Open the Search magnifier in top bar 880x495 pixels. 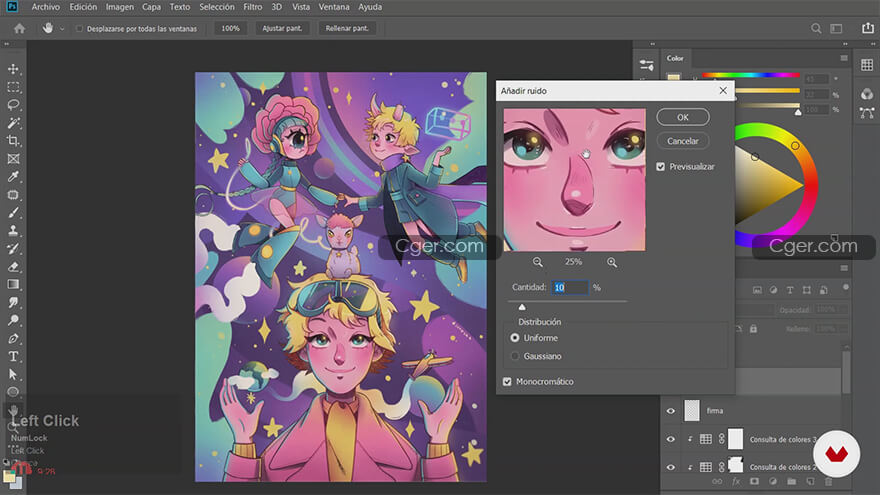816,28
